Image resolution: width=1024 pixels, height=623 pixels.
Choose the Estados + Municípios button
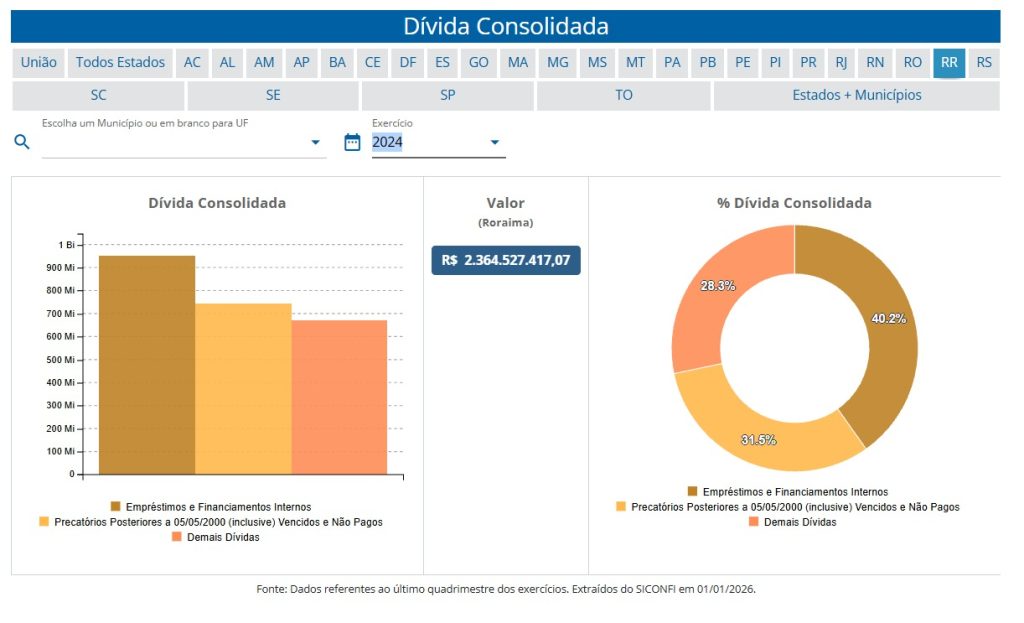856,95
